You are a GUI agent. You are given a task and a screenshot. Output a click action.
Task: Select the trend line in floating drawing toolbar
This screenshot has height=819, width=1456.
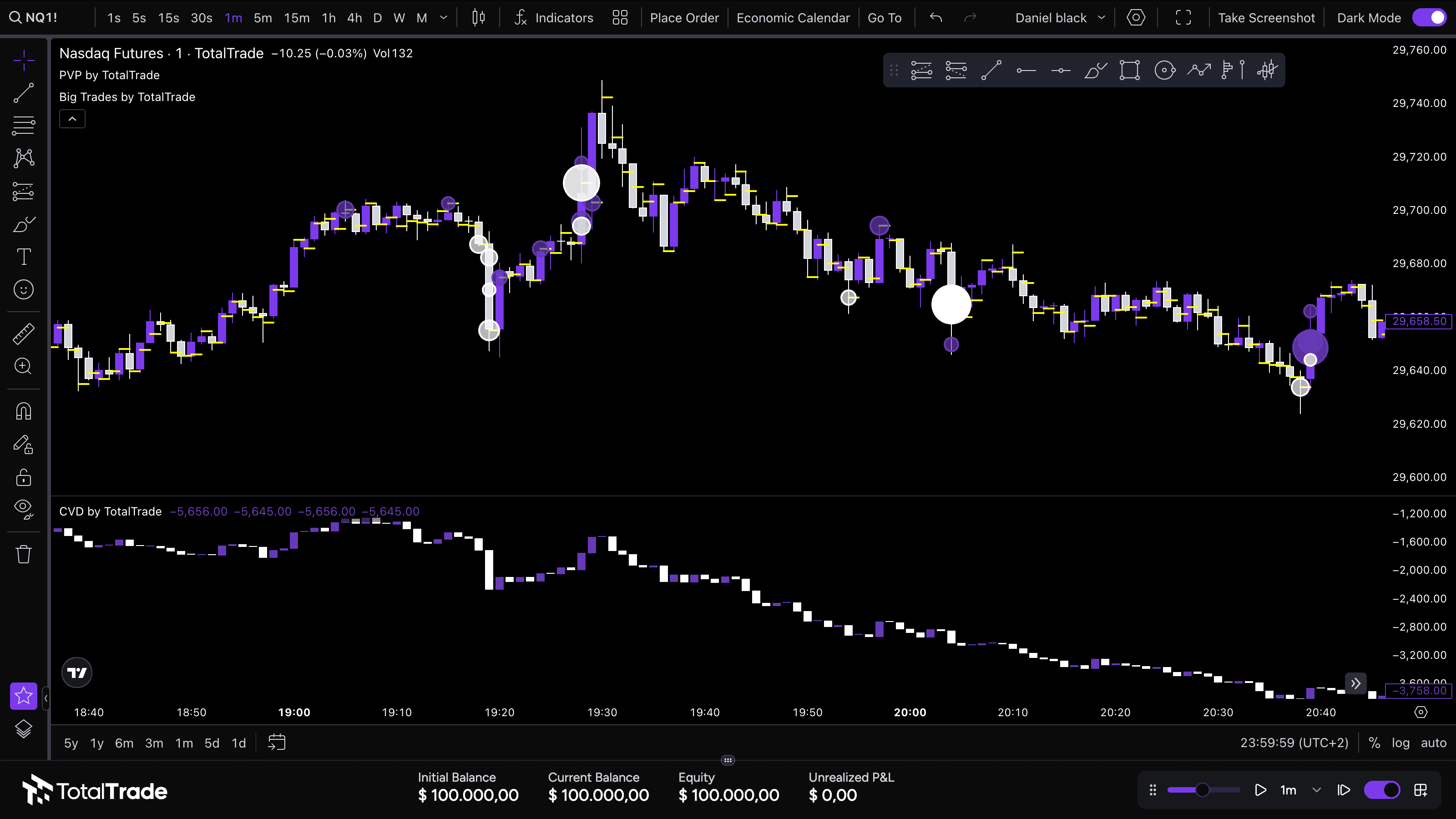tap(991, 71)
